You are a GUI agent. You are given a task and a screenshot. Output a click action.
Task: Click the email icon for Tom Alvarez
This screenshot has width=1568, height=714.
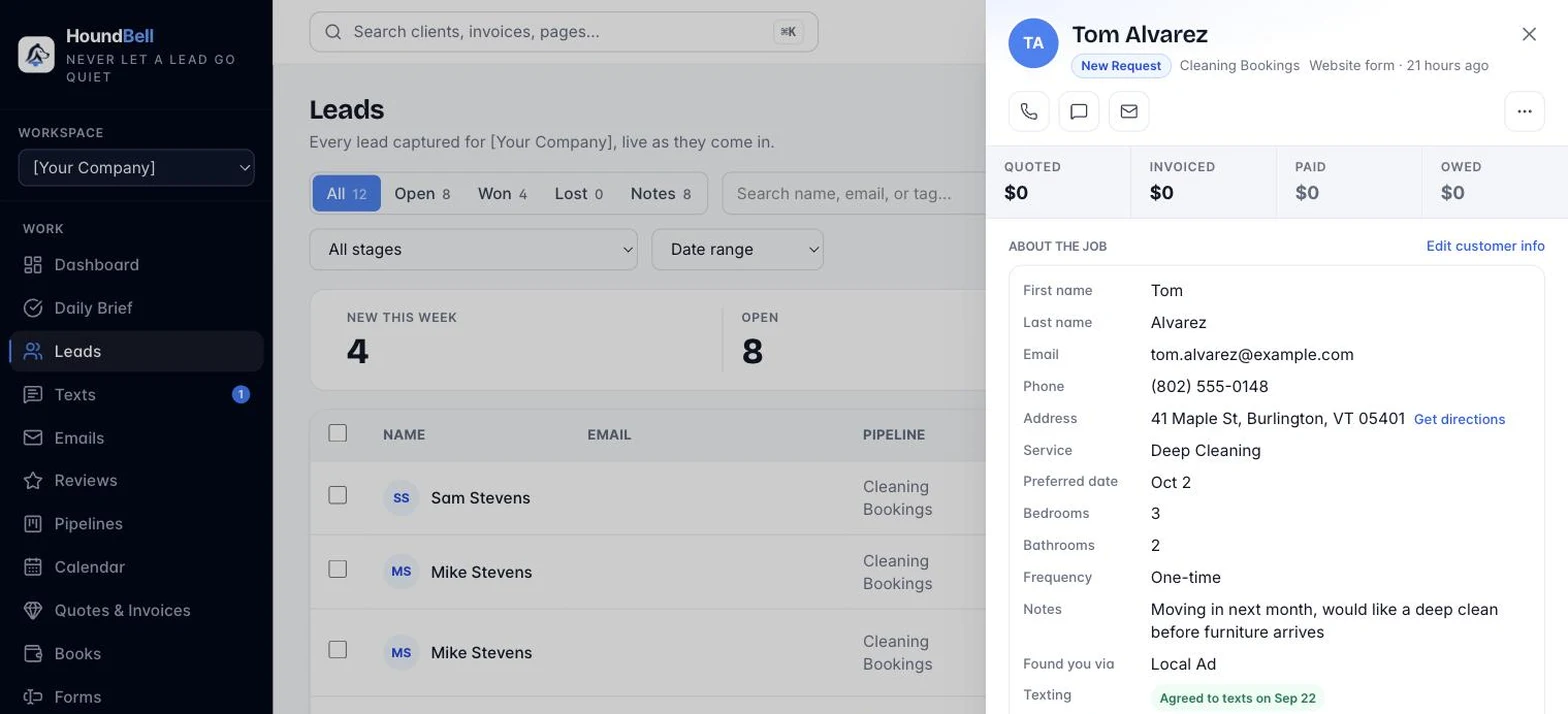pos(1129,111)
